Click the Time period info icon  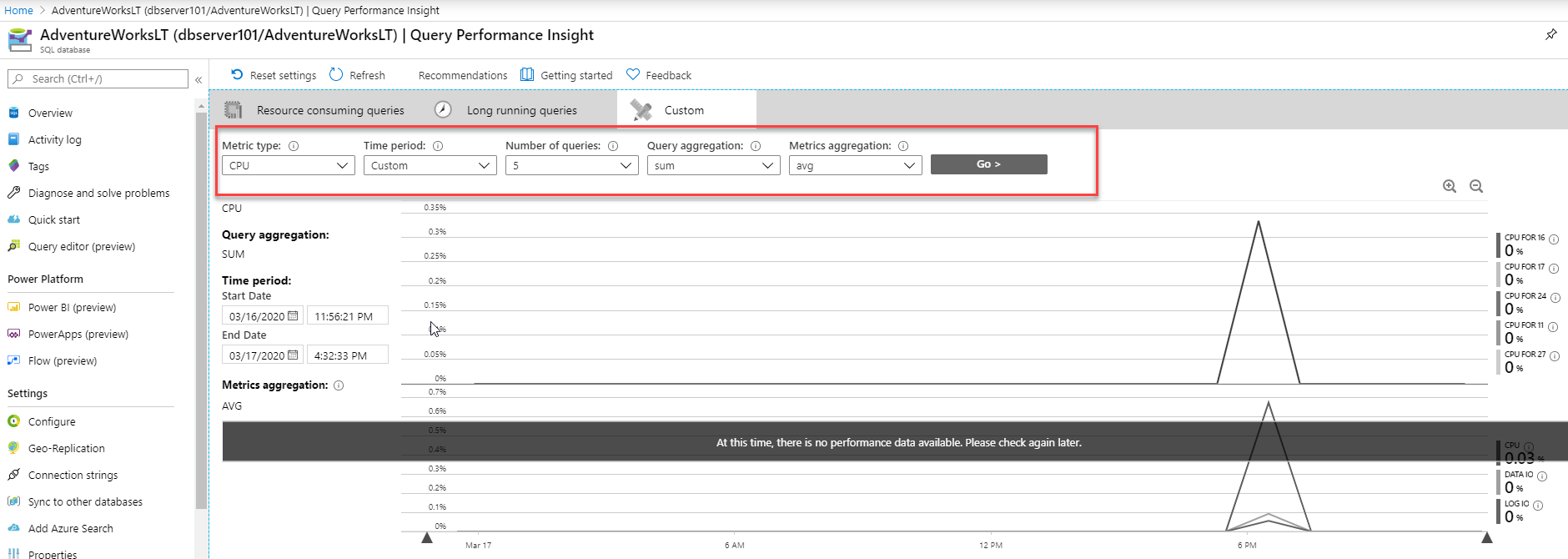pyautogui.click(x=438, y=146)
